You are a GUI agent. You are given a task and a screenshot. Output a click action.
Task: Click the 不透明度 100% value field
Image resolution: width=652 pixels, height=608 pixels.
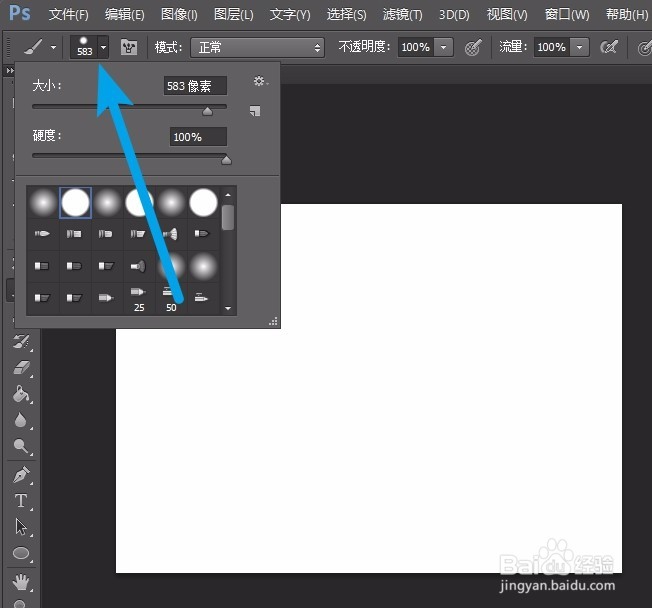[416, 47]
